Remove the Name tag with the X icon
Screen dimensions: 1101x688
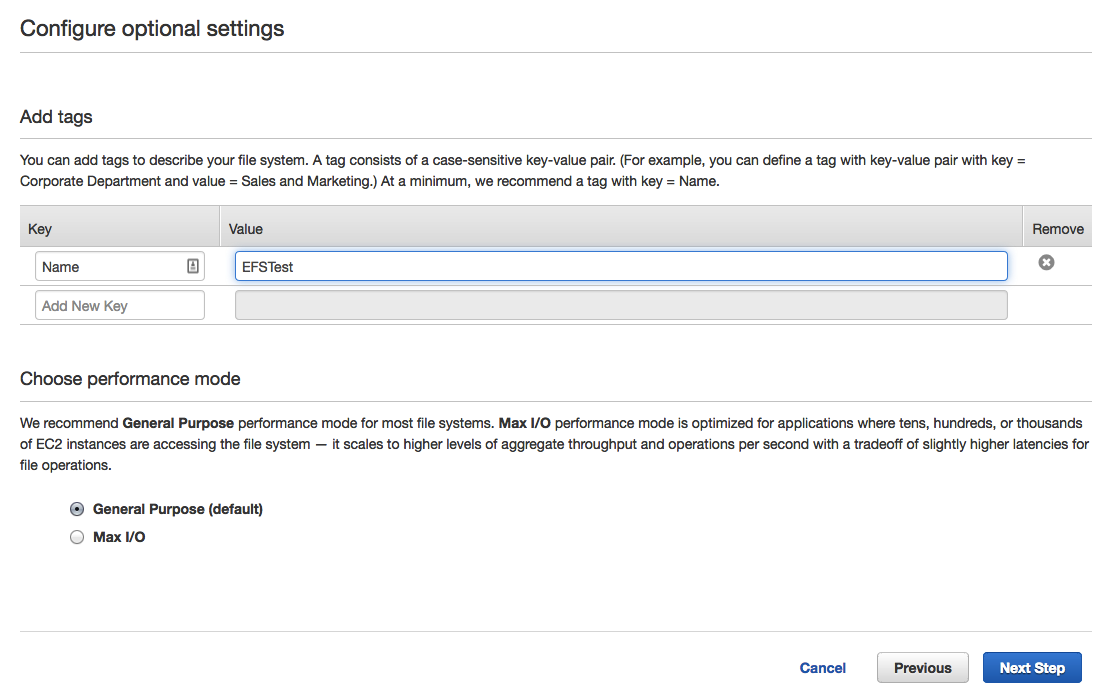[1046, 263]
